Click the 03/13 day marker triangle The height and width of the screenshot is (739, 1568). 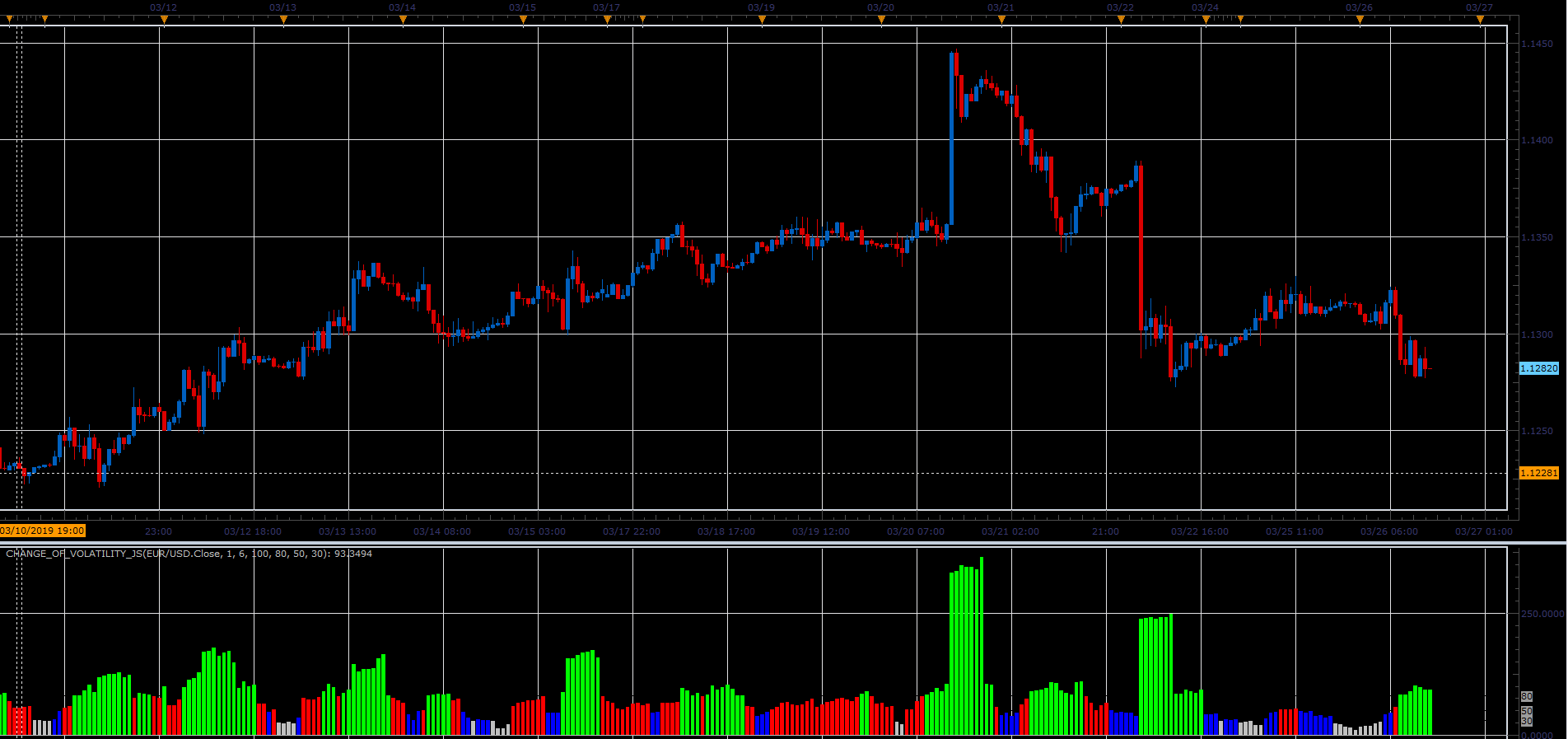tap(283, 21)
